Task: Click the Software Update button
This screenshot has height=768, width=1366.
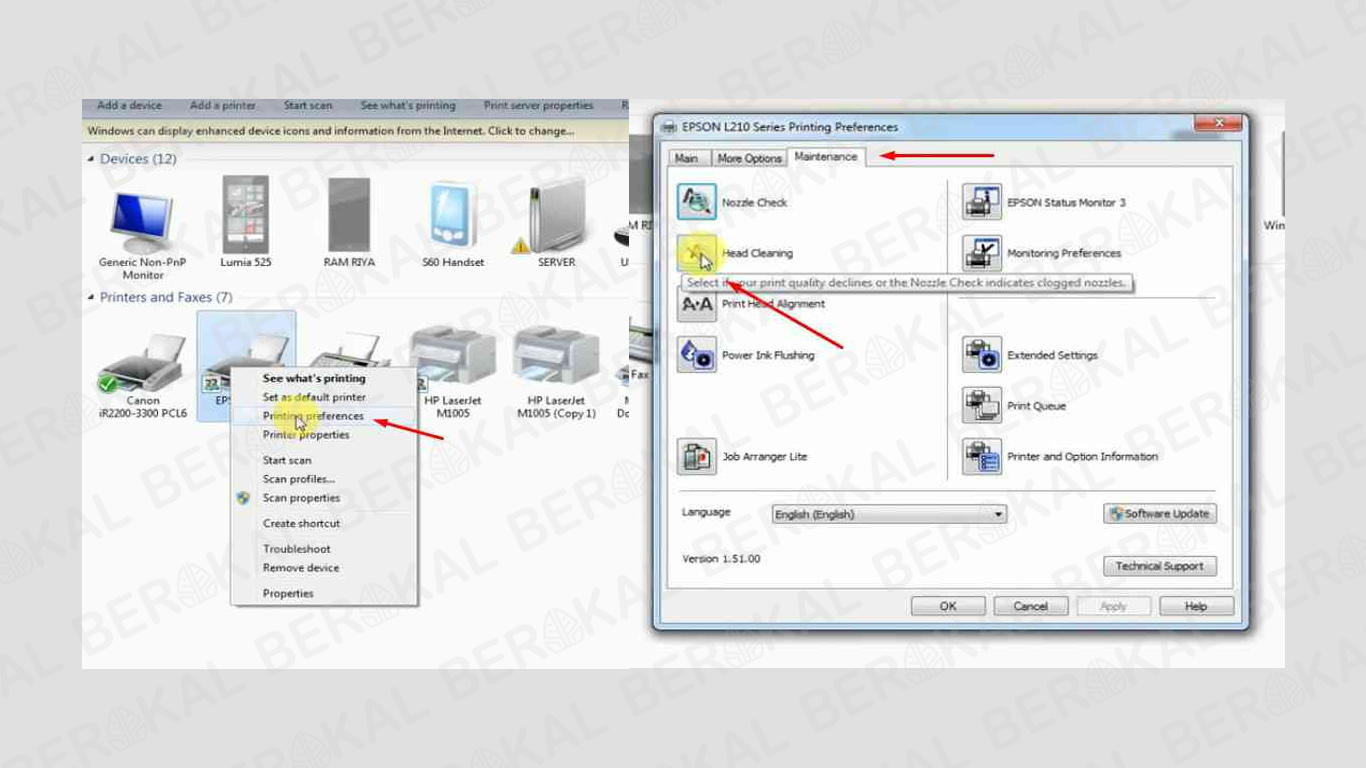Action: pos(1160,514)
